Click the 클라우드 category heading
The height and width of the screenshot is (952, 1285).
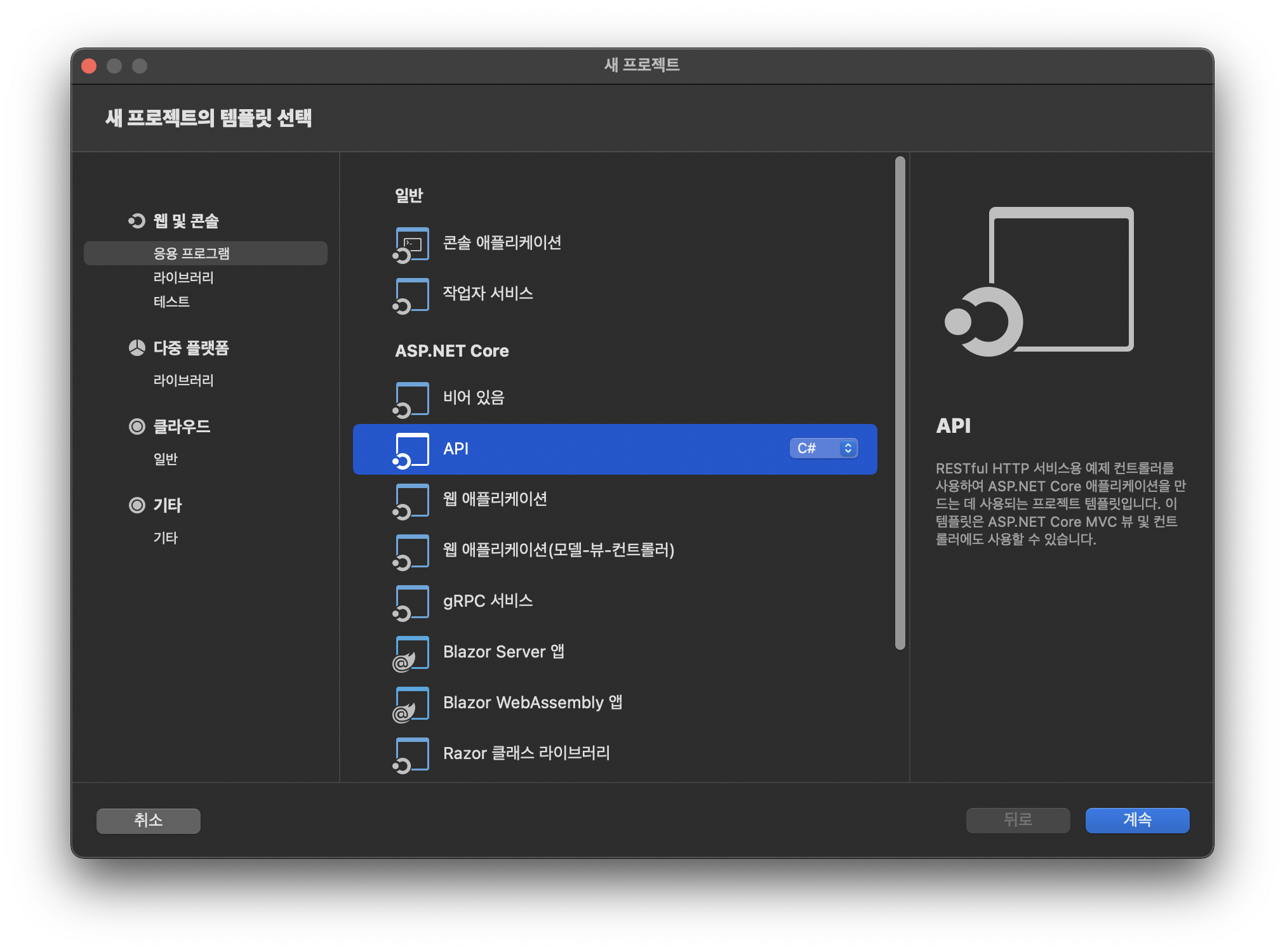tap(182, 426)
